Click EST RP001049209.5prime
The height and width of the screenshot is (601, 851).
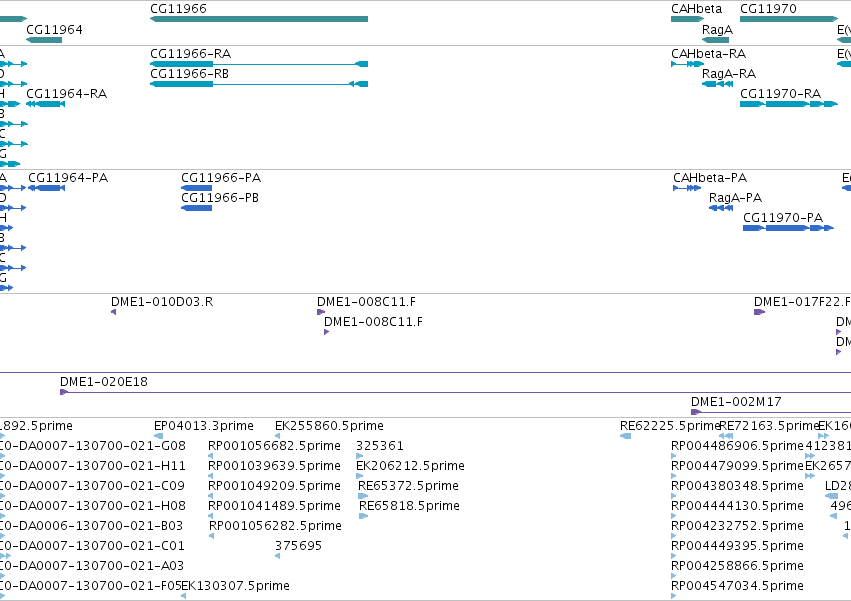coord(211,496)
